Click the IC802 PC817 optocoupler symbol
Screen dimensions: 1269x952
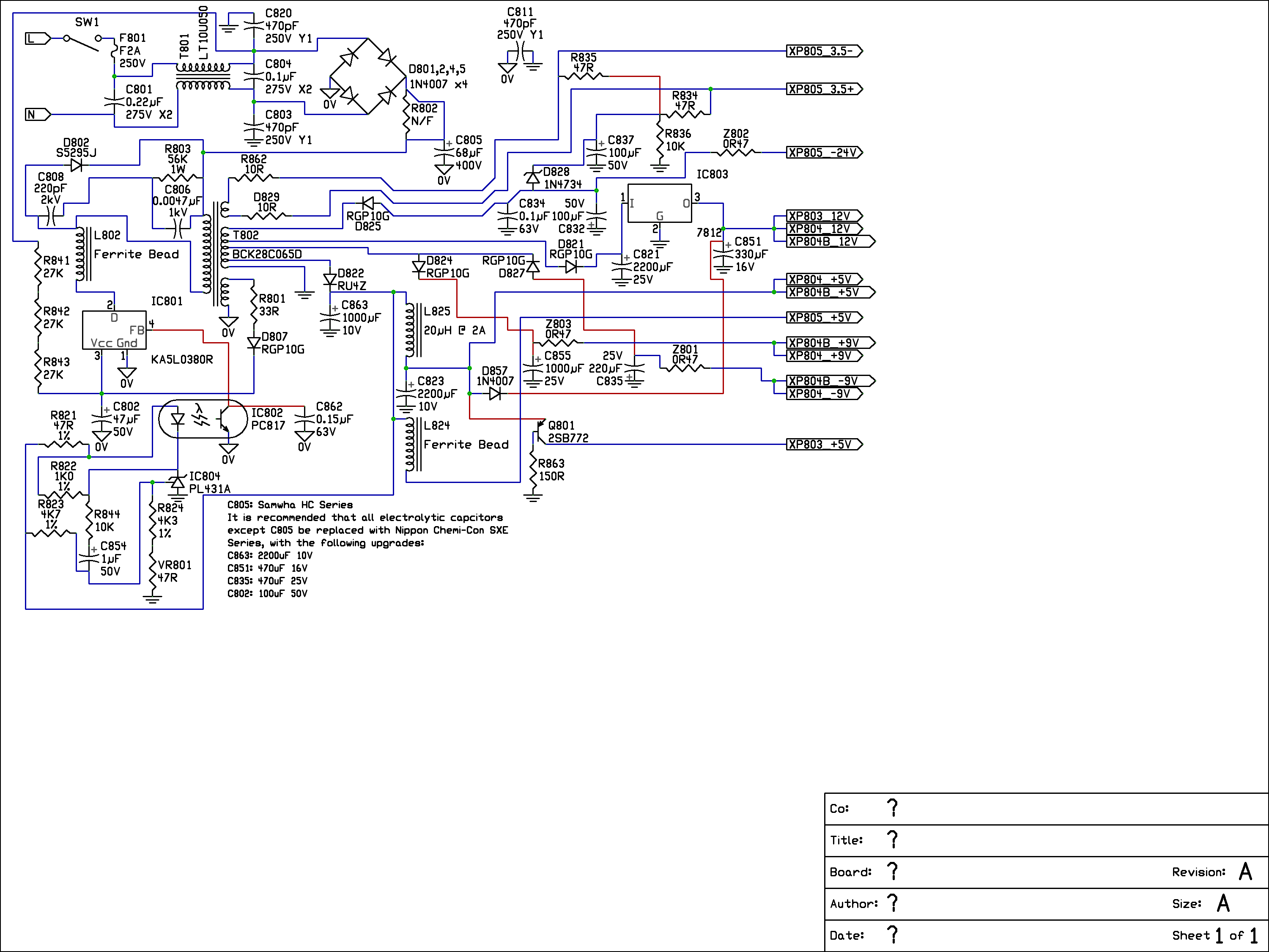pyautogui.click(x=203, y=420)
